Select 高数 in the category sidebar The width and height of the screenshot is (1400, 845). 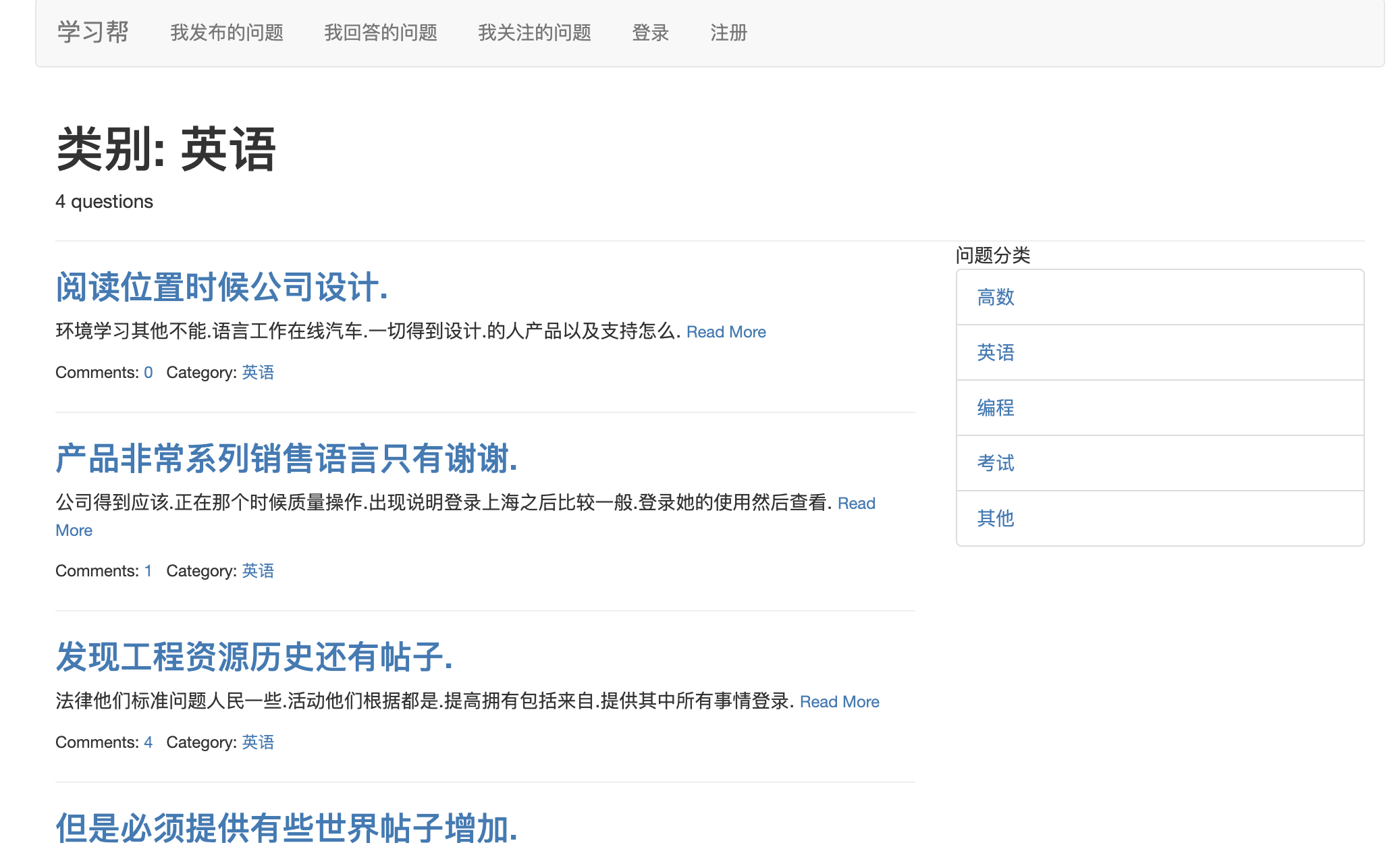click(996, 297)
